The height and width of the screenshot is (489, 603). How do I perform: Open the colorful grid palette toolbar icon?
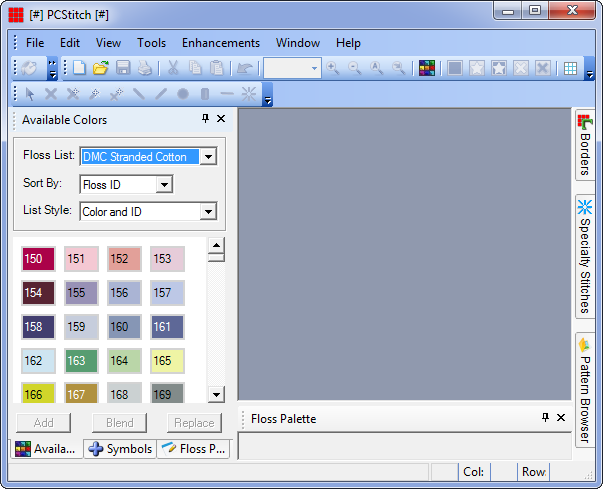pyautogui.click(x=427, y=68)
